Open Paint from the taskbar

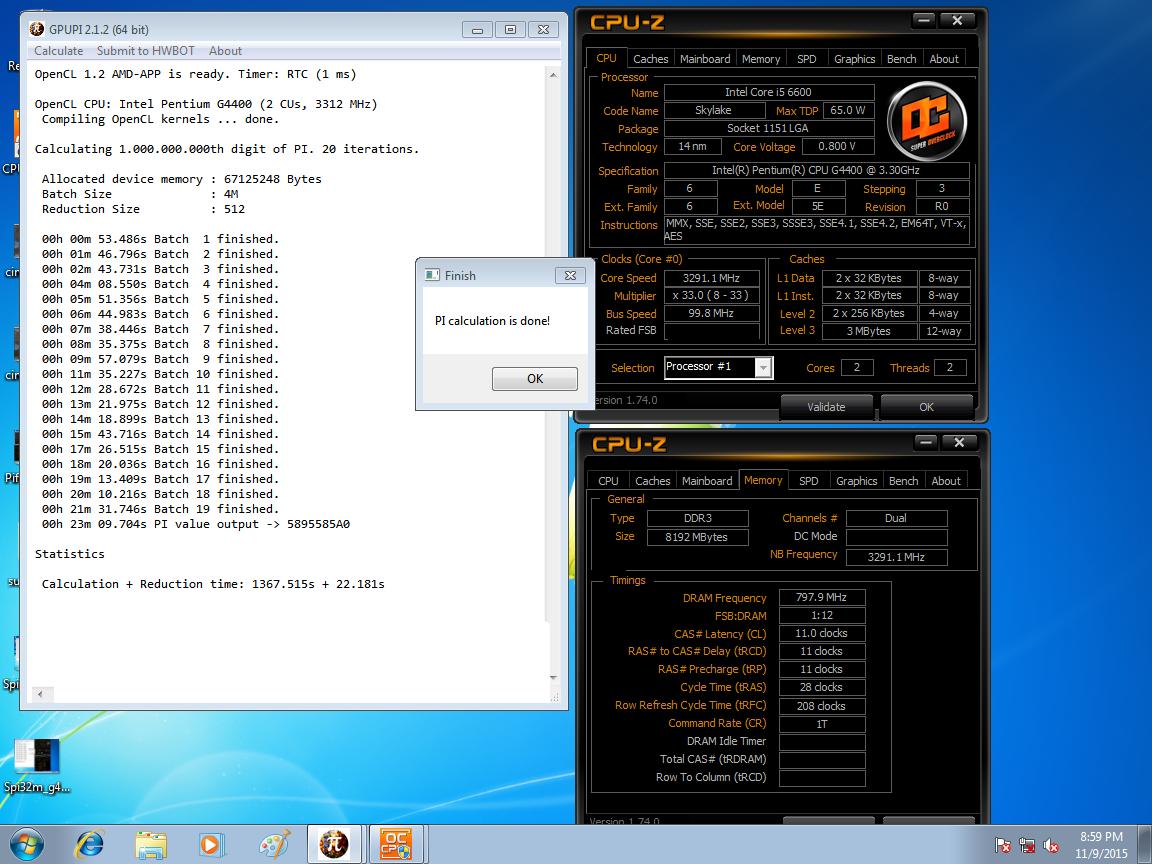275,845
